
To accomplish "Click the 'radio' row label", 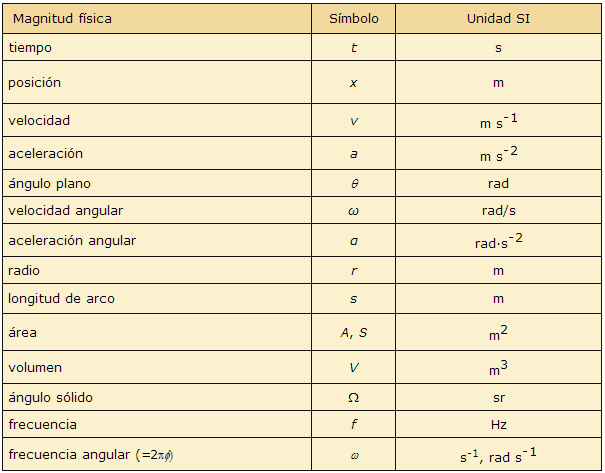I will [x=24, y=270].
